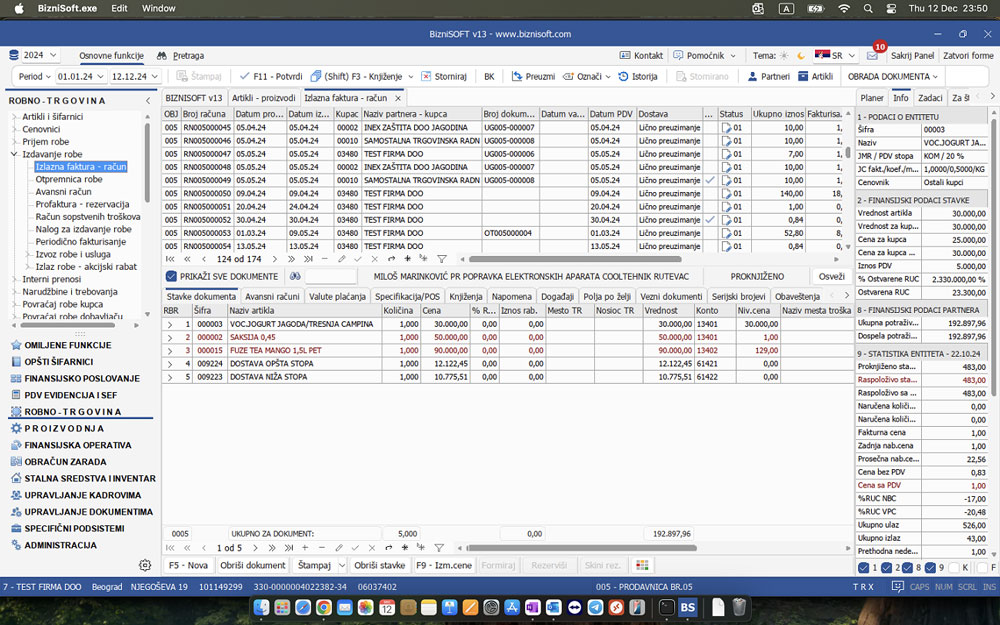Enable the K checkbox in bottom right
Viewport: 1000px width, 625px height.
(x=953, y=568)
